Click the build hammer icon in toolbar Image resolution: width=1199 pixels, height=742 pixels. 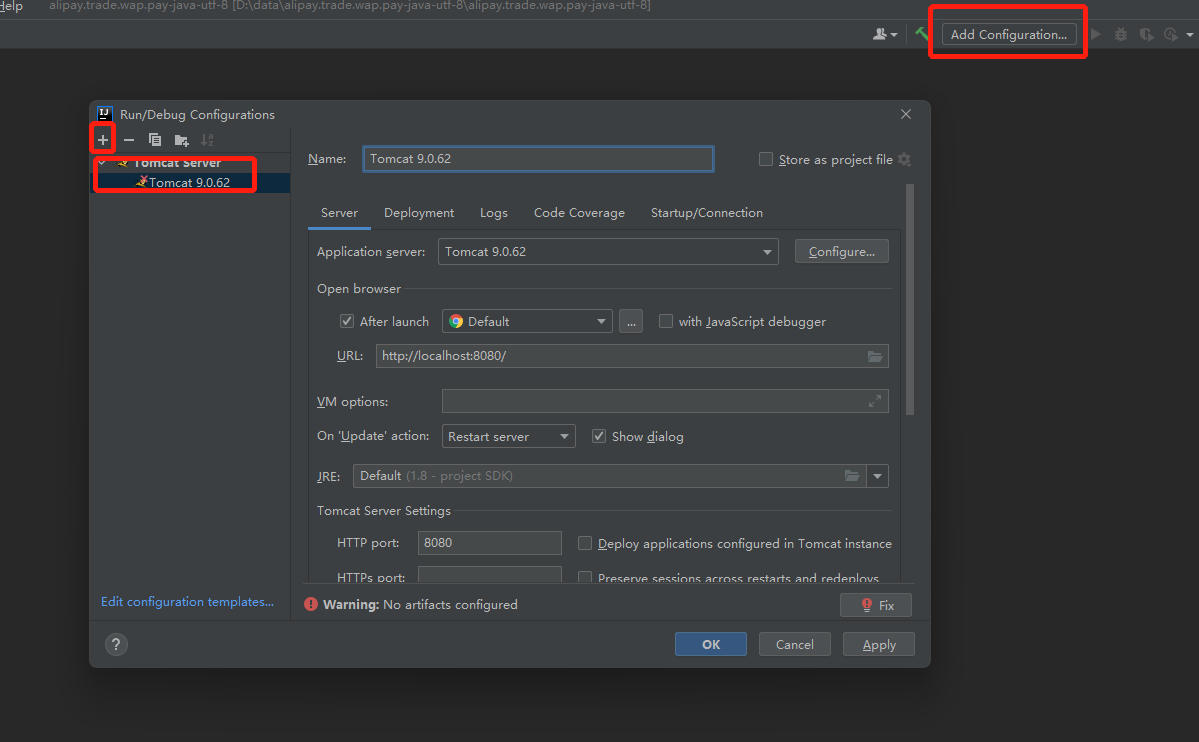click(x=921, y=34)
